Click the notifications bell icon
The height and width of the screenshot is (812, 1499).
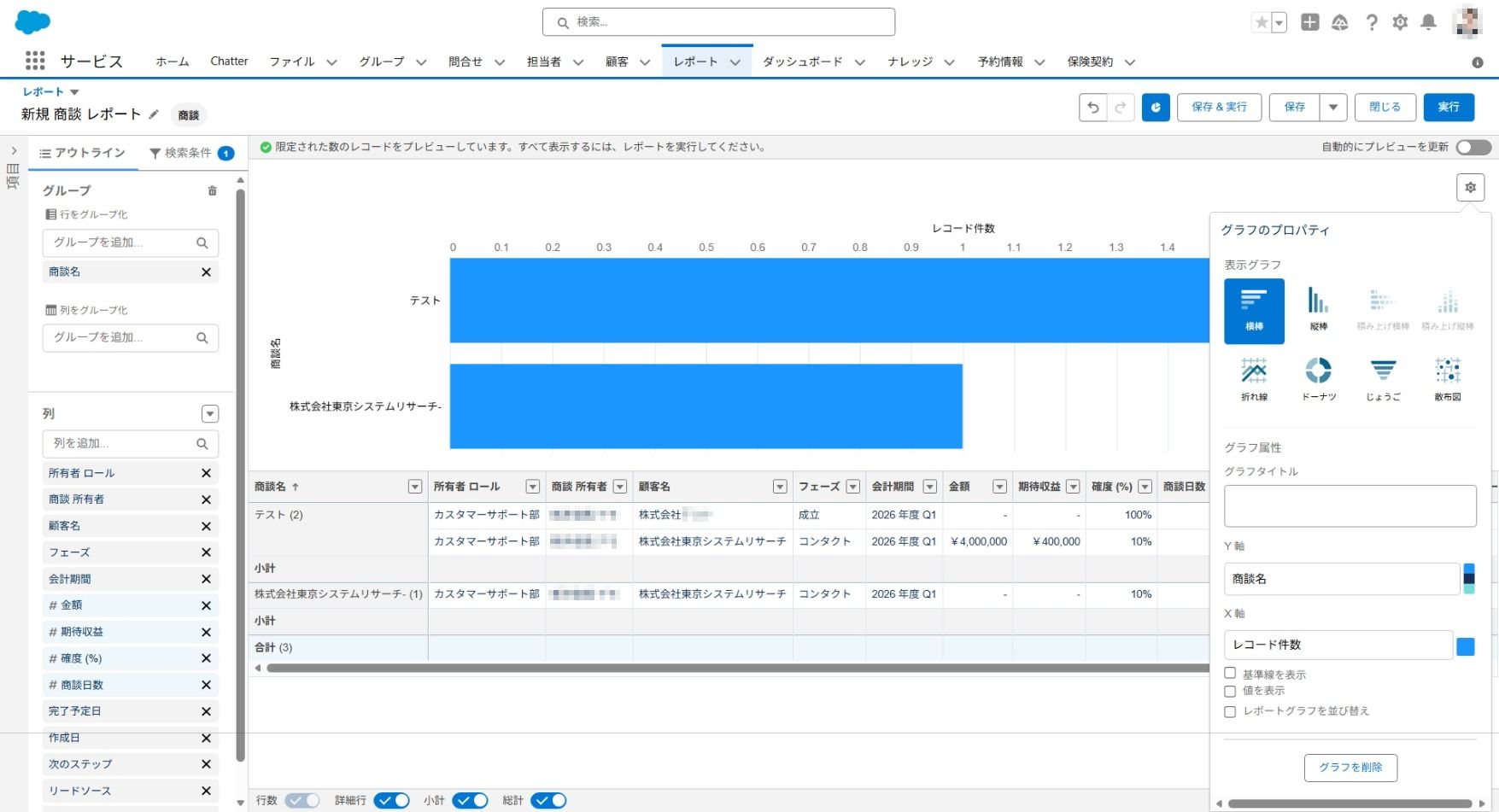[x=1428, y=23]
